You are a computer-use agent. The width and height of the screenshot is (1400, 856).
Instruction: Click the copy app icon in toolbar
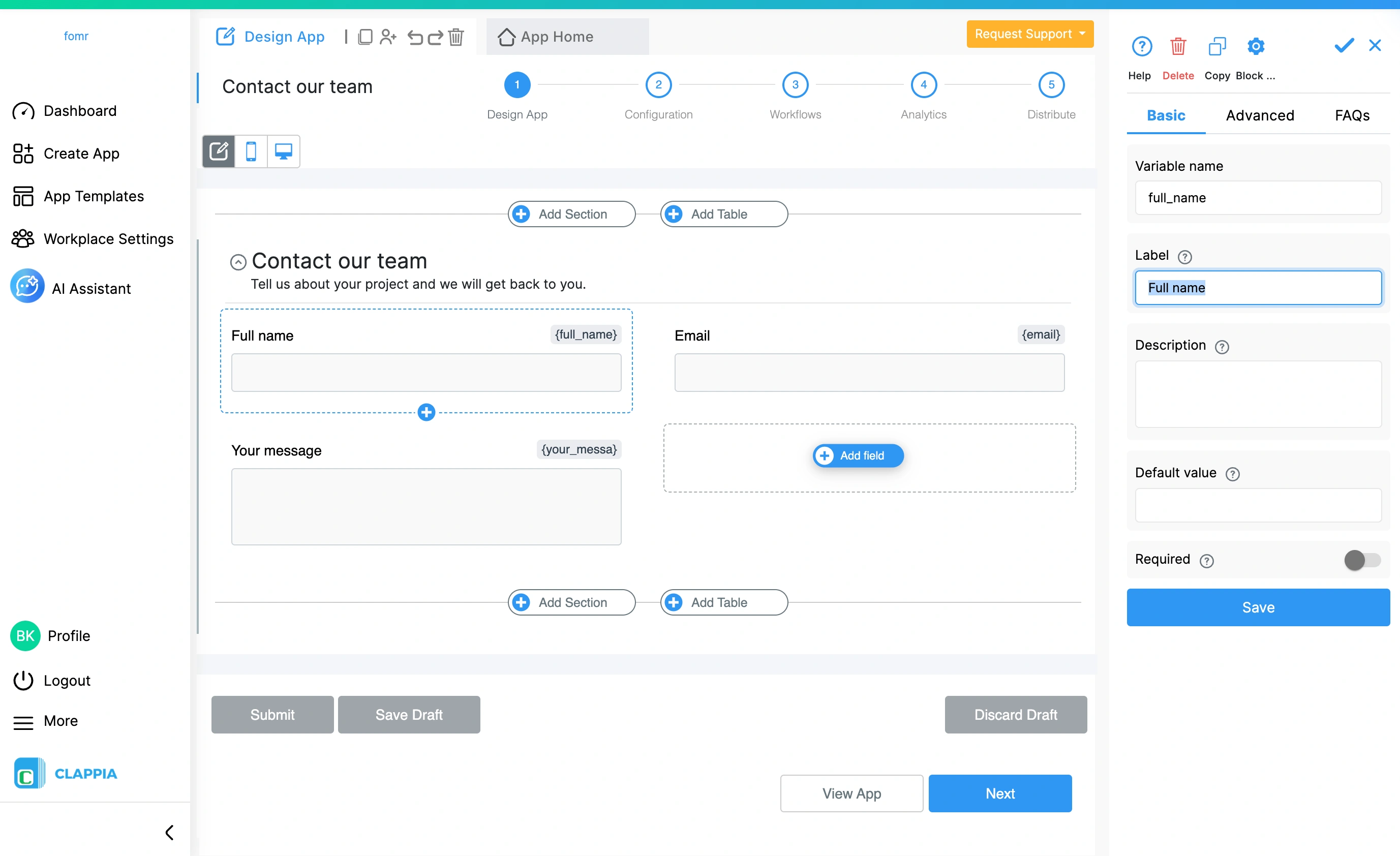366,37
